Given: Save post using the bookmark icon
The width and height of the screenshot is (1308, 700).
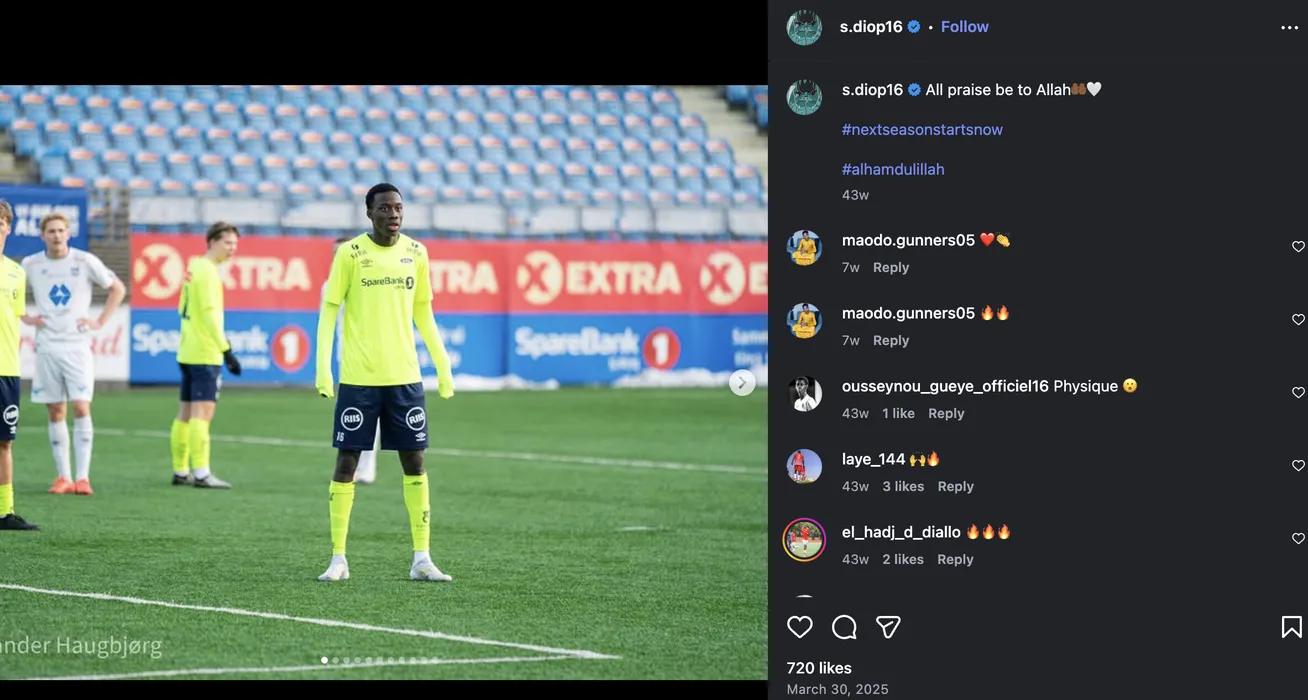Looking at the screenshot, I should click(x=1291, y=627).
